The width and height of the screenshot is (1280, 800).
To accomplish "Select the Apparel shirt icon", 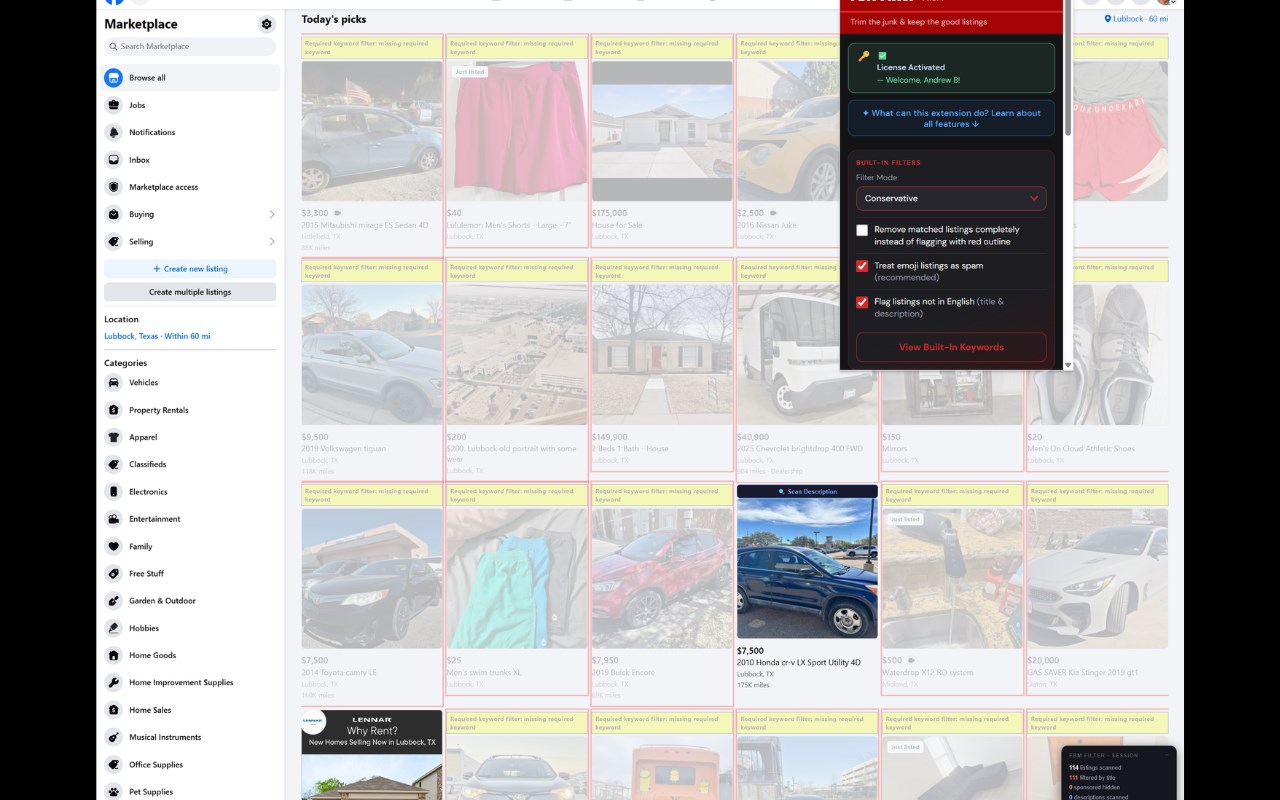I will pos(114,437).
